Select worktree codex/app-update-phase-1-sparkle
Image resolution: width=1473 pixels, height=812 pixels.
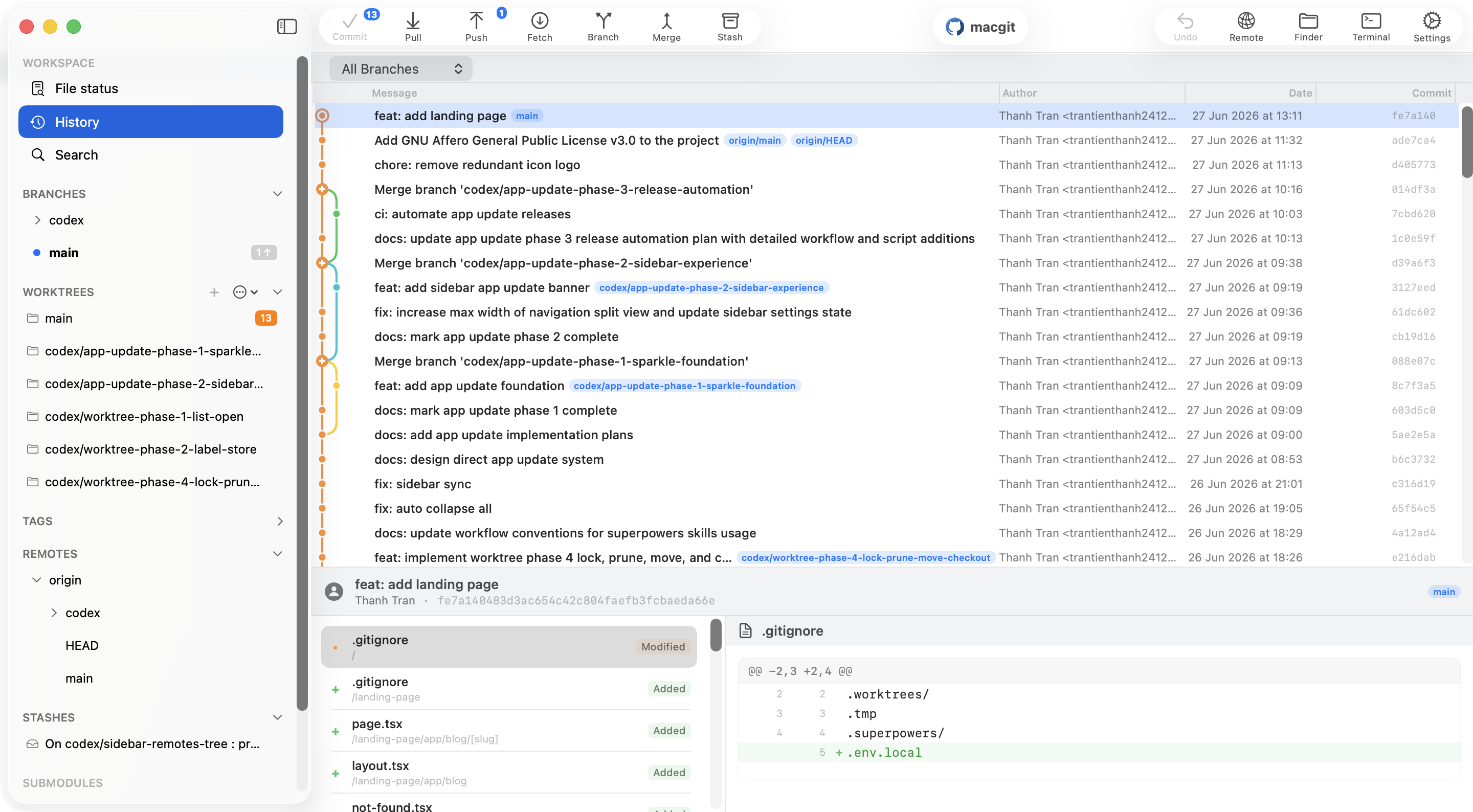pyautogui.click(x=150, y=351)
